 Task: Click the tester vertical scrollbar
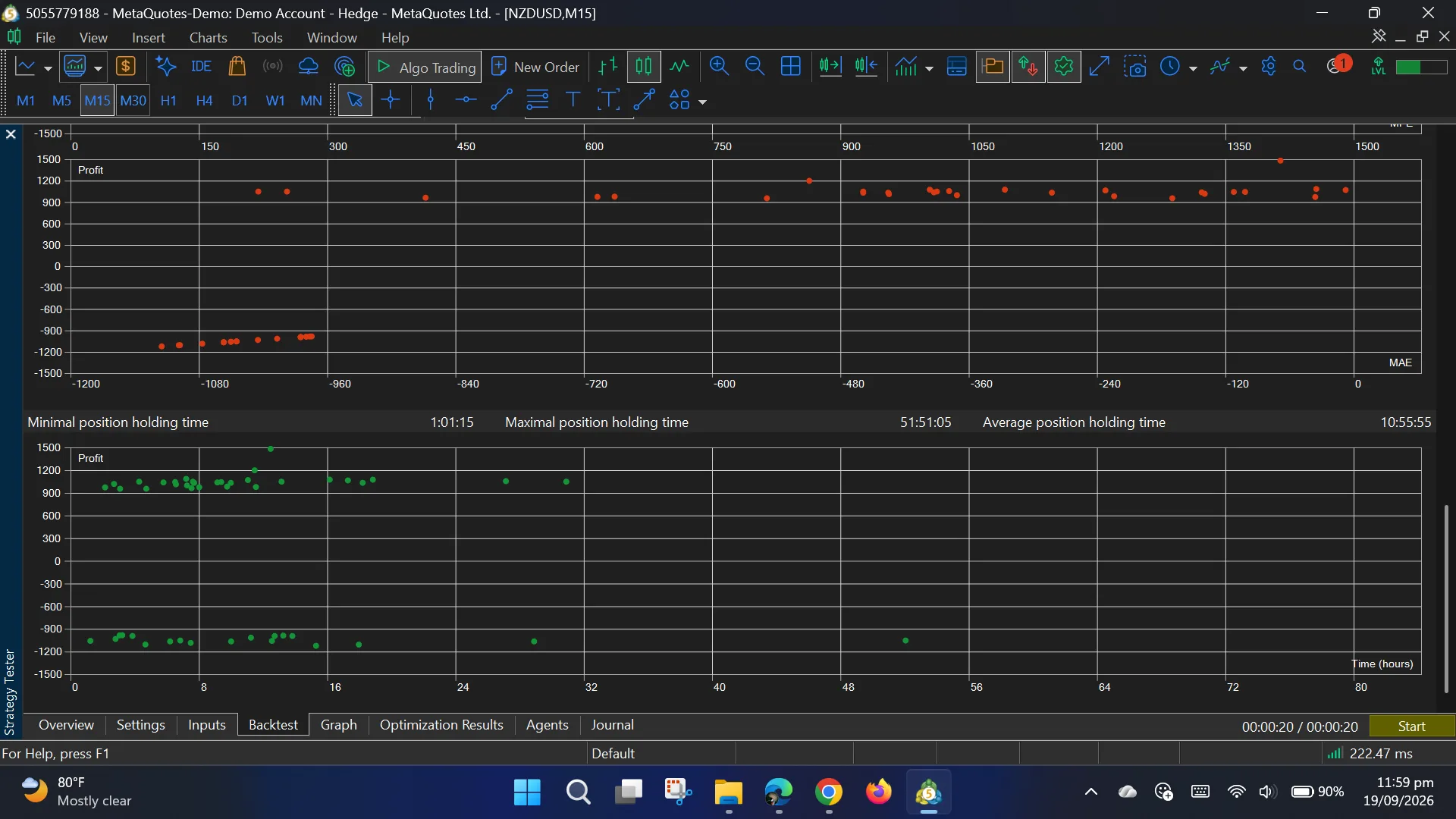click(1446, 599)
